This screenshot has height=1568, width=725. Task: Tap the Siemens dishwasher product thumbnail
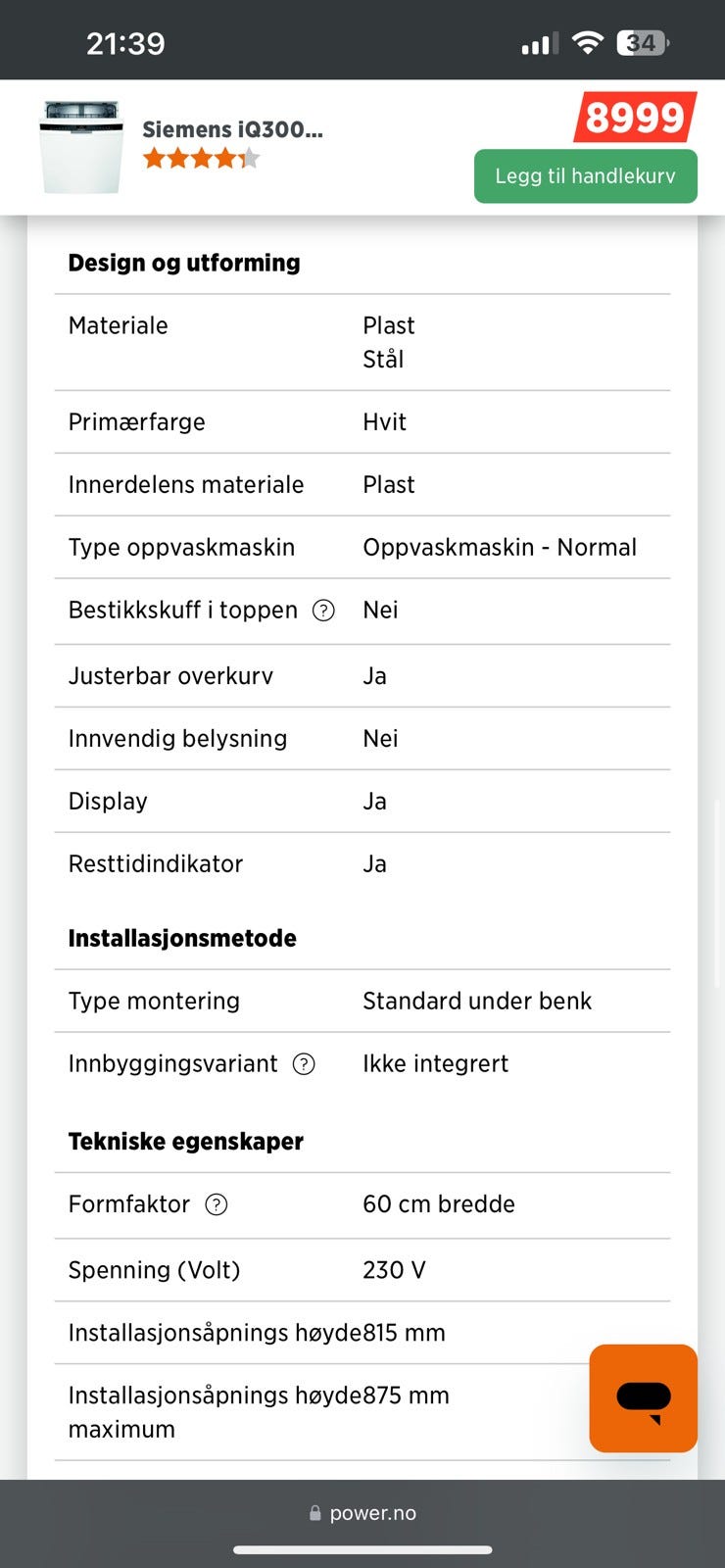[81, 147]
